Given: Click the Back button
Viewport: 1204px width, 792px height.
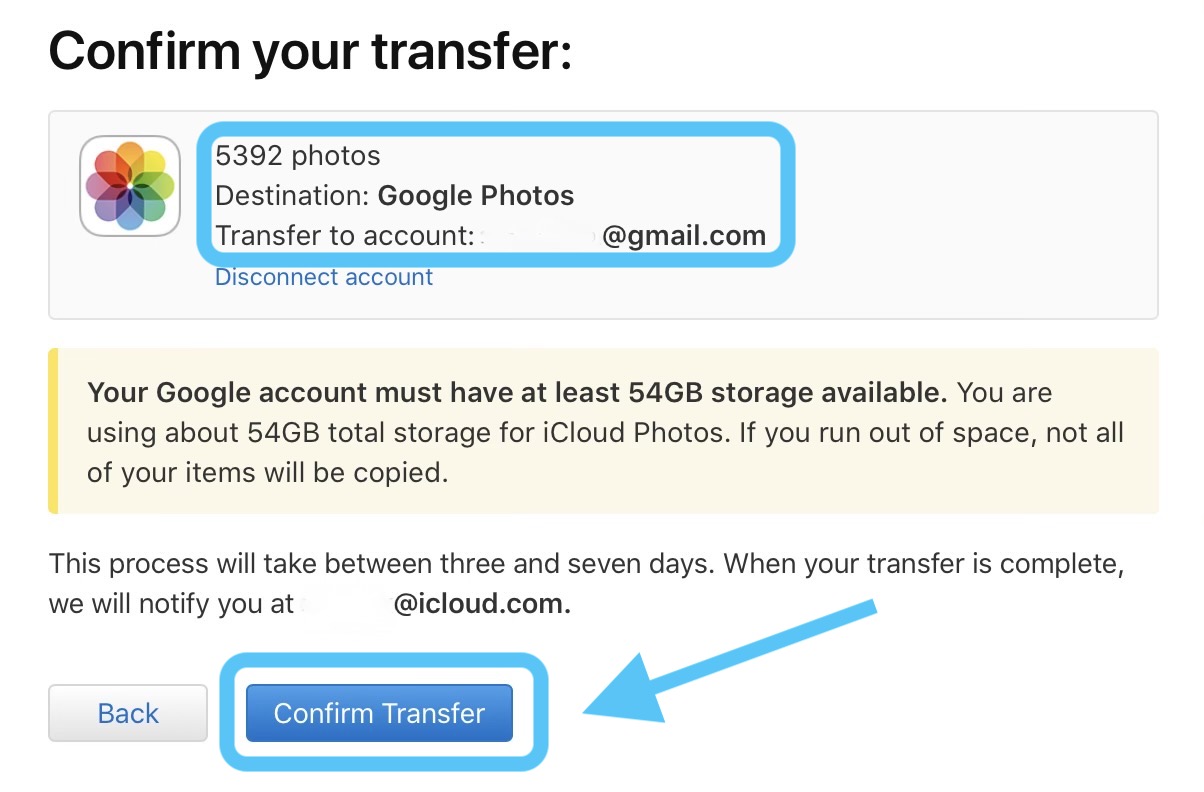Looking at the screenshot, I should pos(128,713).
